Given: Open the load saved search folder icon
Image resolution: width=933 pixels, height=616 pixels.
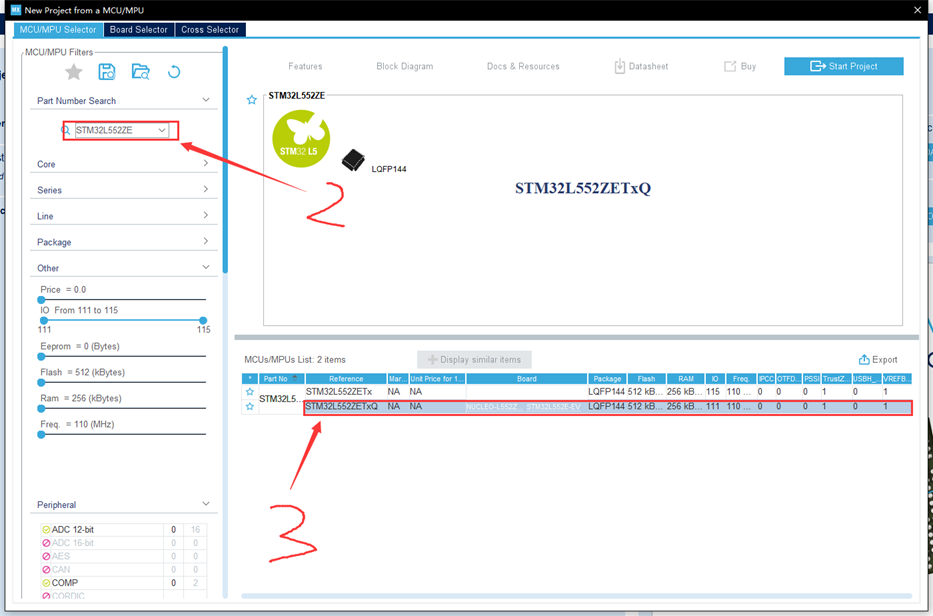Looking at the screenshot, I should click(141, 72).
